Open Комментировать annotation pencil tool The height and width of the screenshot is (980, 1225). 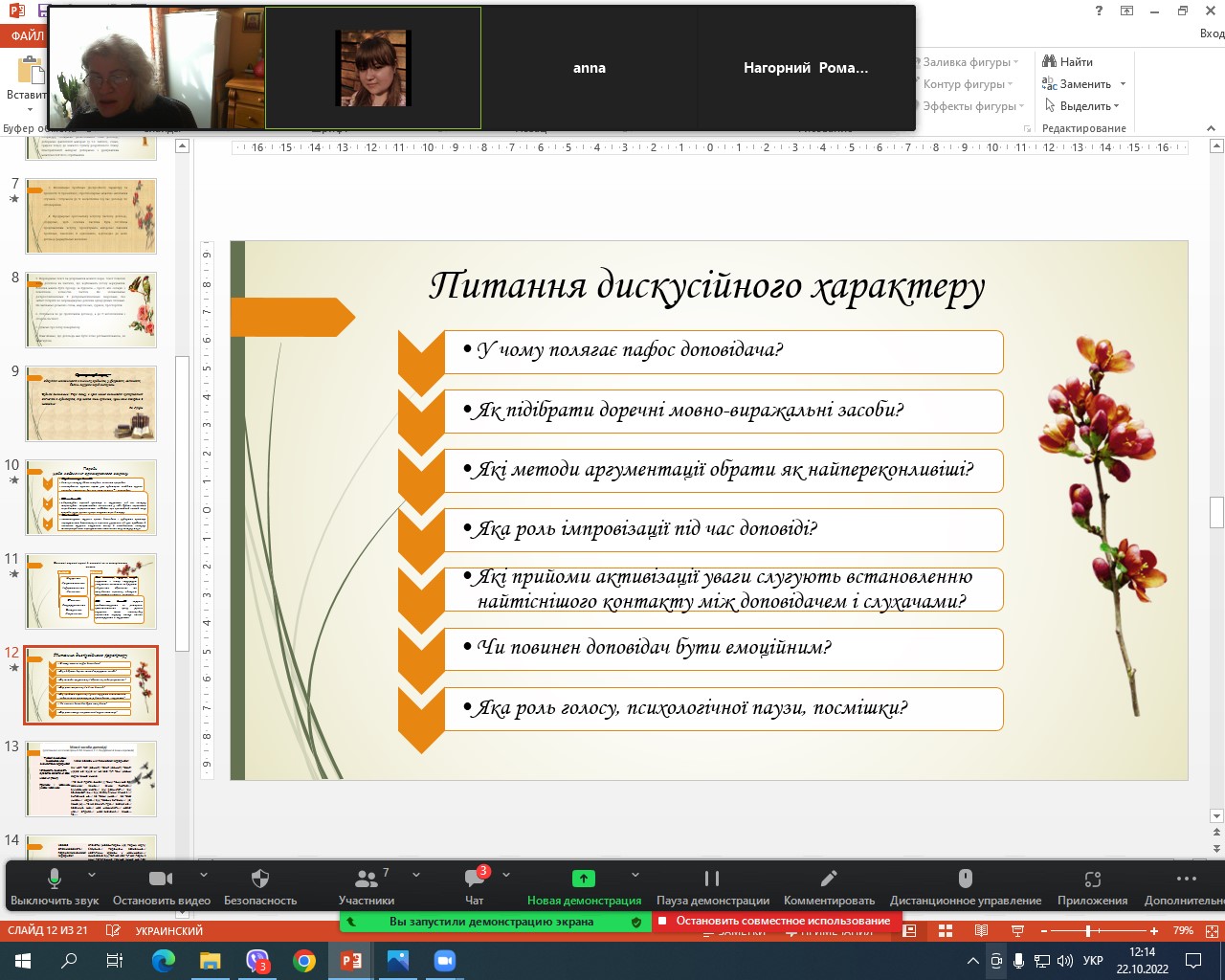point(829,886)
